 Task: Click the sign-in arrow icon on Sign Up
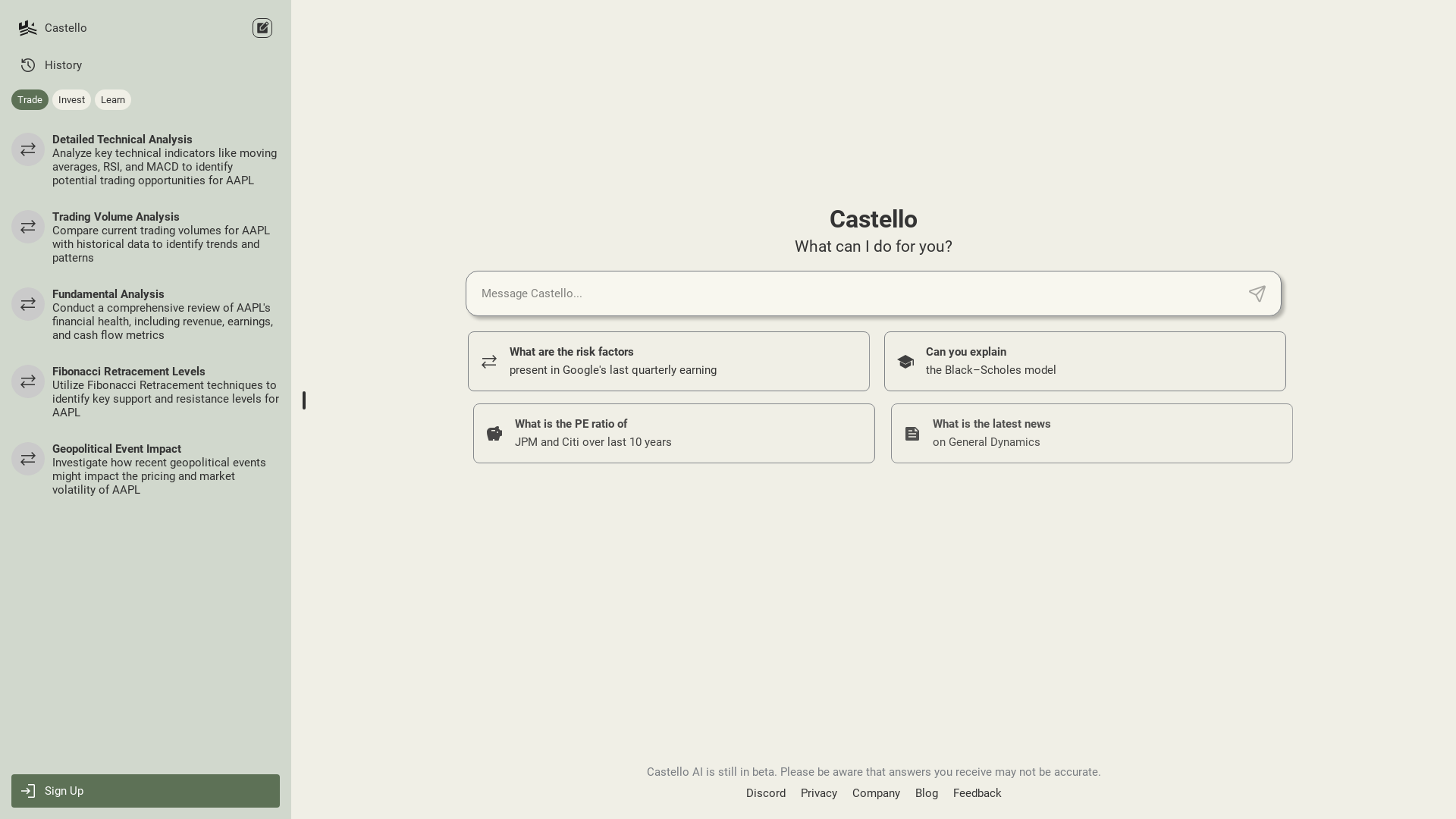(x=29, y=791)
